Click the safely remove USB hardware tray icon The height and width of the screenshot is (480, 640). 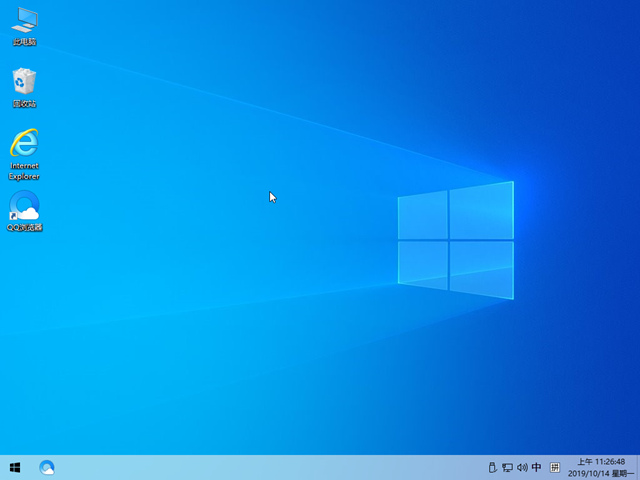pos(492,467)
